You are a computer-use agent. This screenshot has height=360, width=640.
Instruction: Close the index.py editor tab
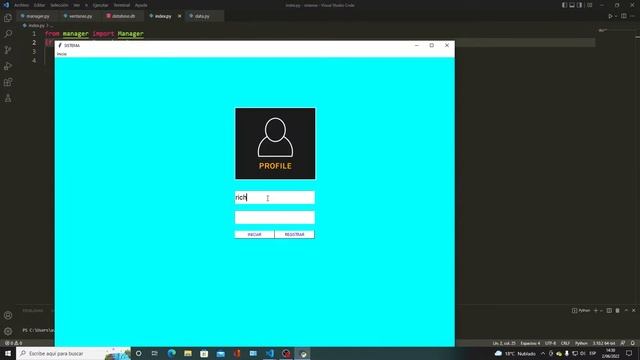tap(180, 16)
